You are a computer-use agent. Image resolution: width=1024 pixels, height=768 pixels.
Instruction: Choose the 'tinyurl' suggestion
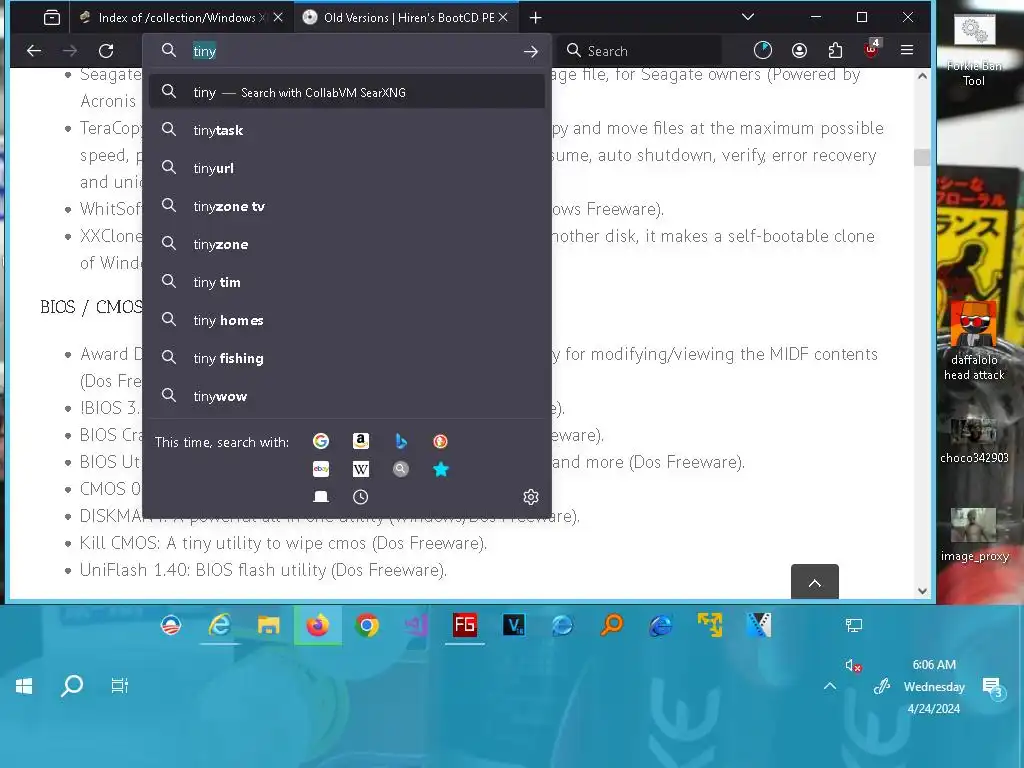tap(347, 168)
